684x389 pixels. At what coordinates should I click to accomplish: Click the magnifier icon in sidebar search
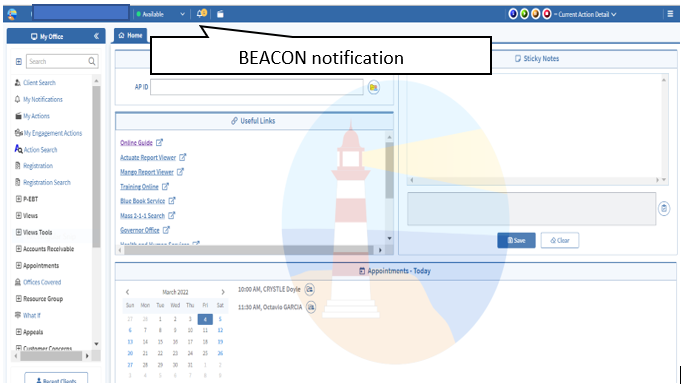coord(92,61)
